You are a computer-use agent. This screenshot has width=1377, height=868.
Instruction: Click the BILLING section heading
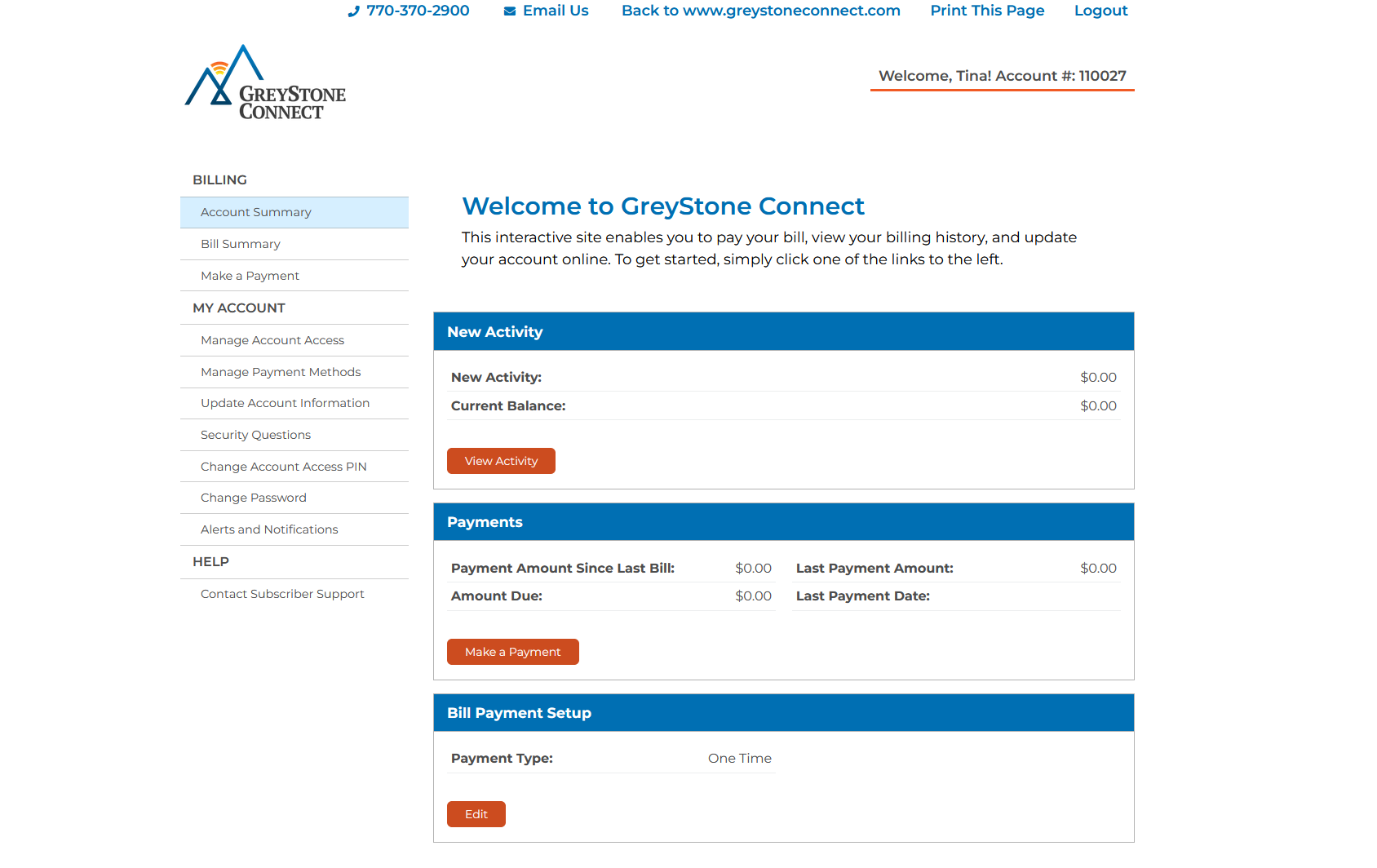219,180
